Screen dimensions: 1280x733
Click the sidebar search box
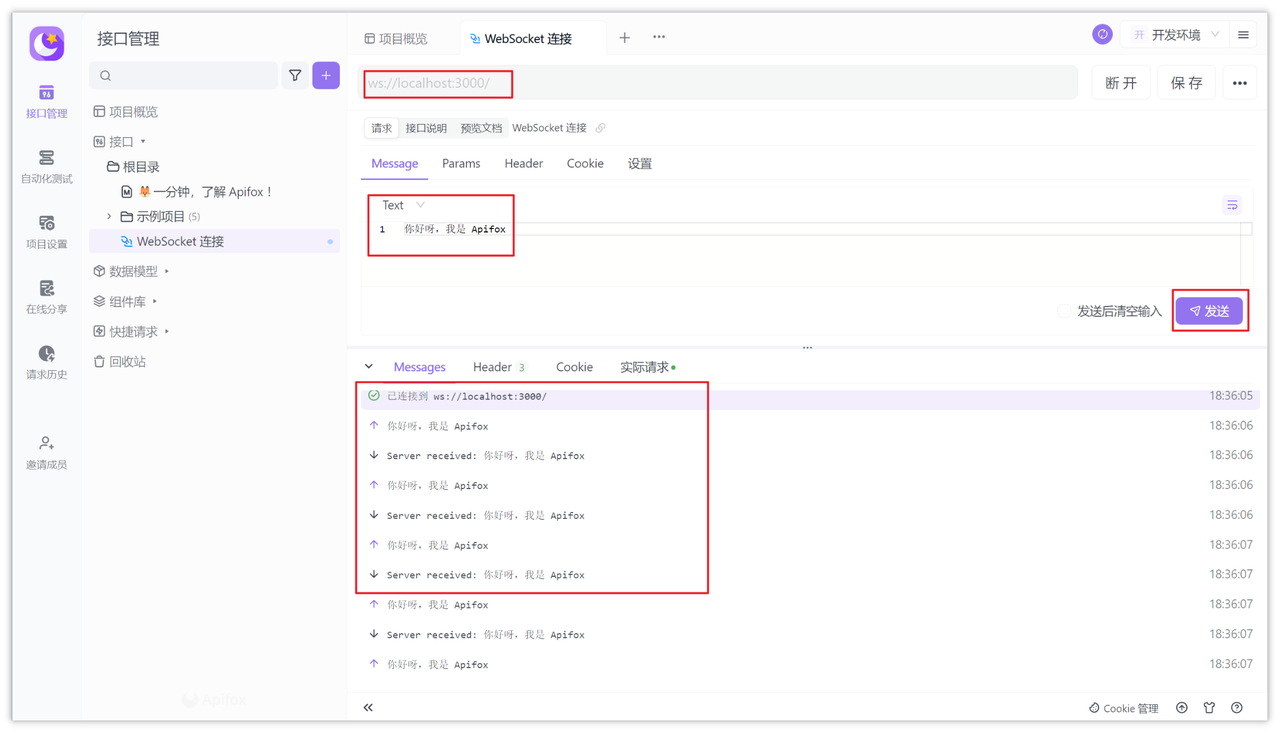click(x=184, y=76)
